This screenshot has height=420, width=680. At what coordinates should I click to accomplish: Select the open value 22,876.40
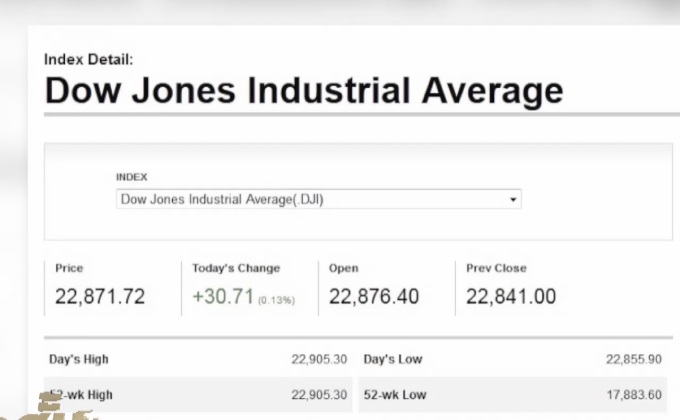(374, 297)
